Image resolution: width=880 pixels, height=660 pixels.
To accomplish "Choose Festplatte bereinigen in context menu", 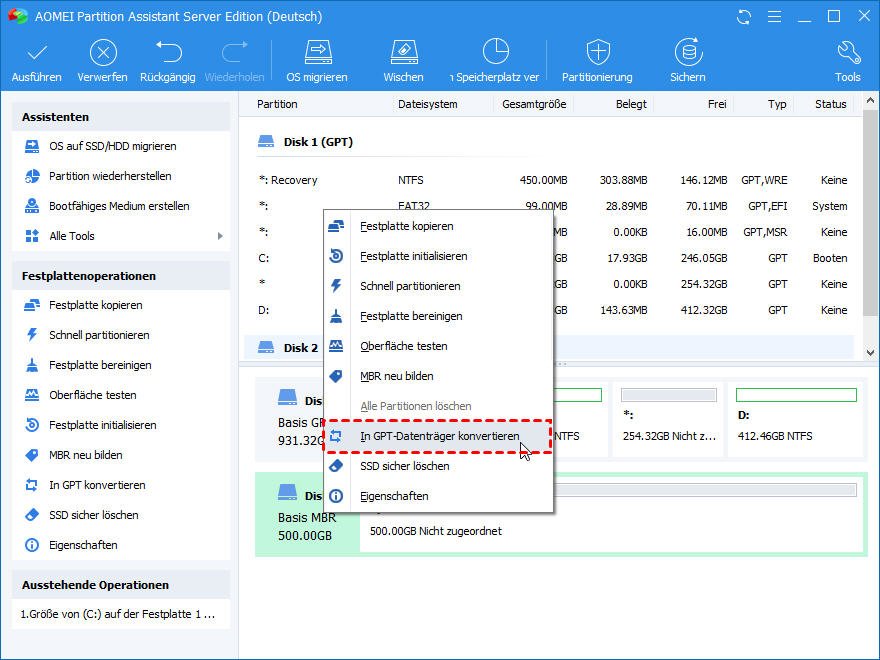I will pyautogui.click(x=438, y=316).
